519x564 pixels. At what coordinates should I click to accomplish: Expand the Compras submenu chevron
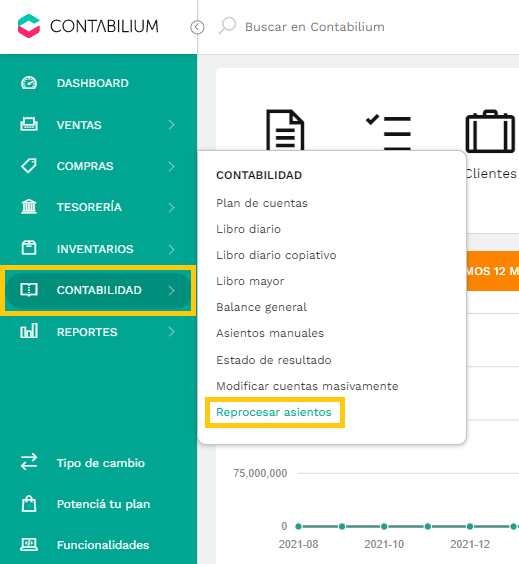172,166
